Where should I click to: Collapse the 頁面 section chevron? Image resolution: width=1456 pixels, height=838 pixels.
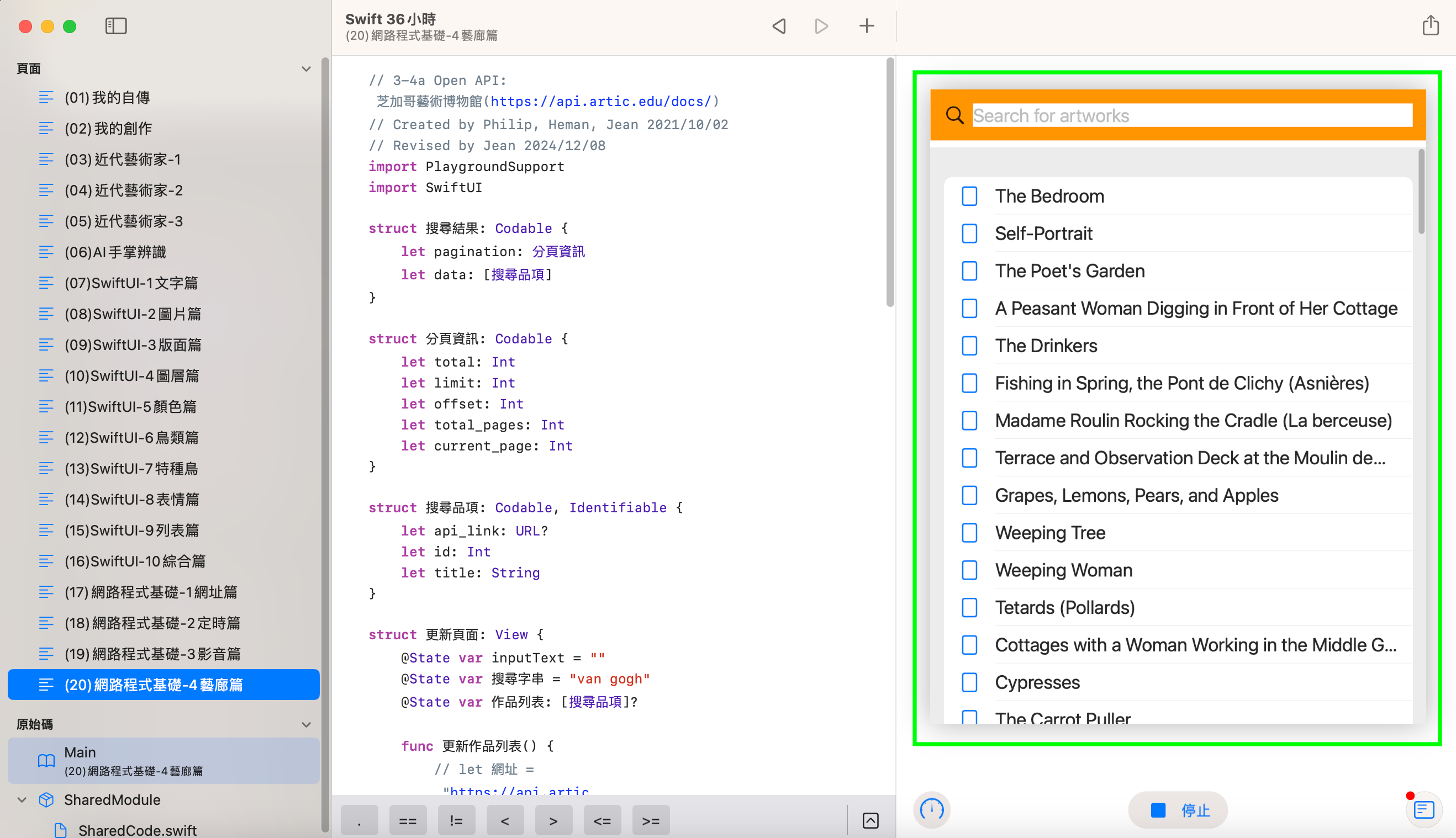[x=307, y=69]
